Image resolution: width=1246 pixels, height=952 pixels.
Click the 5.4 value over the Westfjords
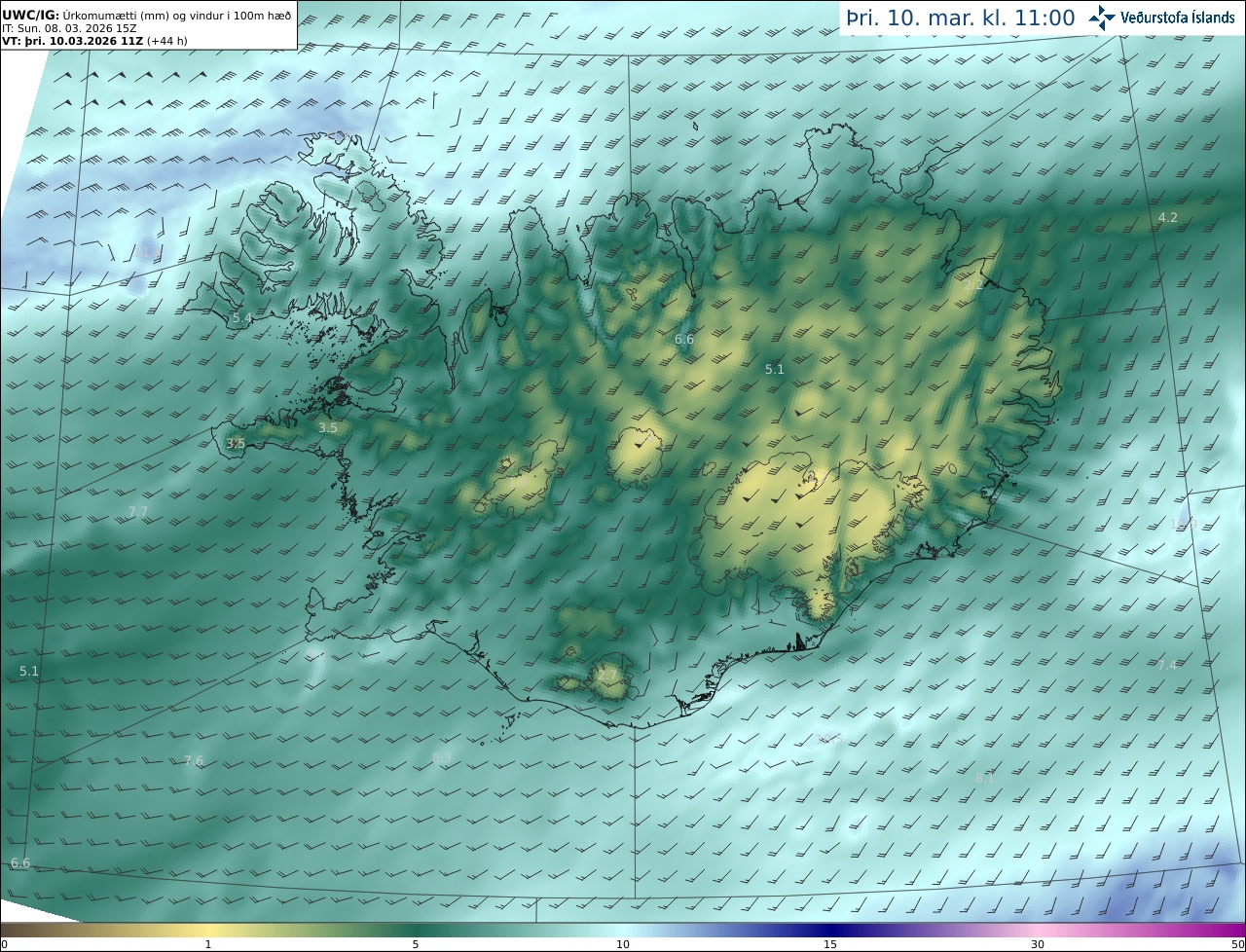(x=242, y=317)
